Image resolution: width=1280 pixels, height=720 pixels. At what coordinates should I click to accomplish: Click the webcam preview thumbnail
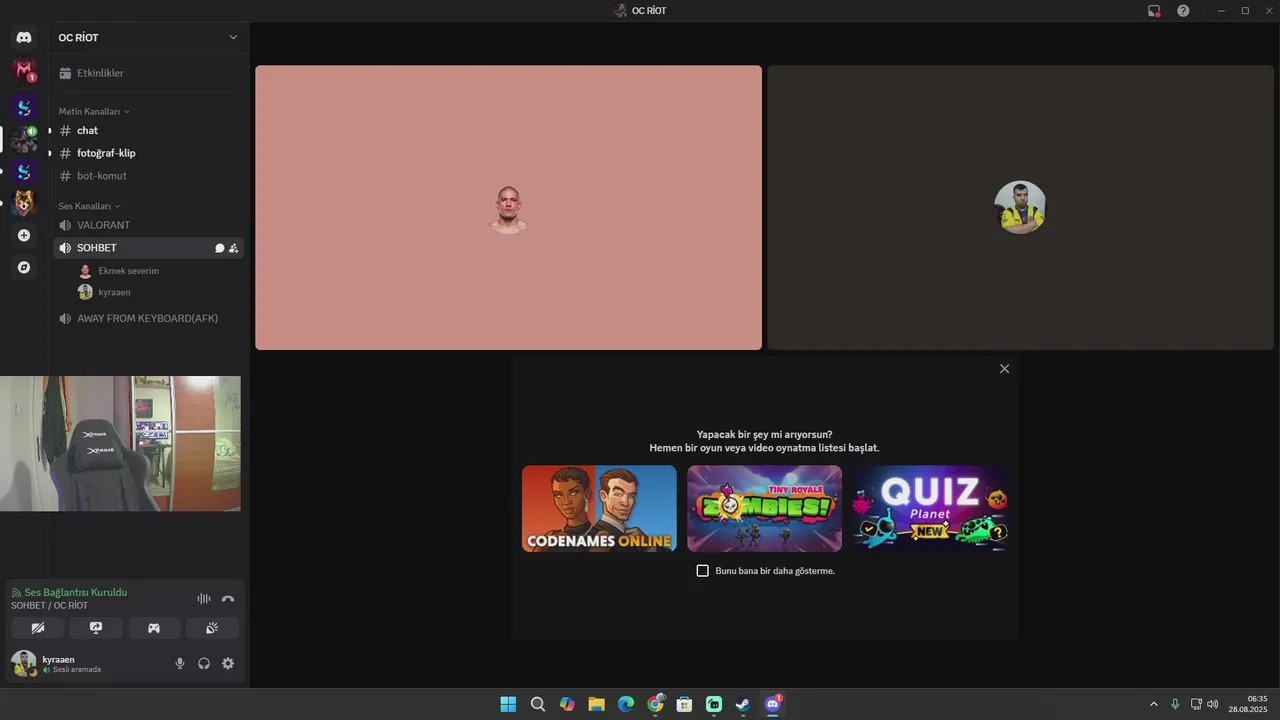click(x=120, y=444)
